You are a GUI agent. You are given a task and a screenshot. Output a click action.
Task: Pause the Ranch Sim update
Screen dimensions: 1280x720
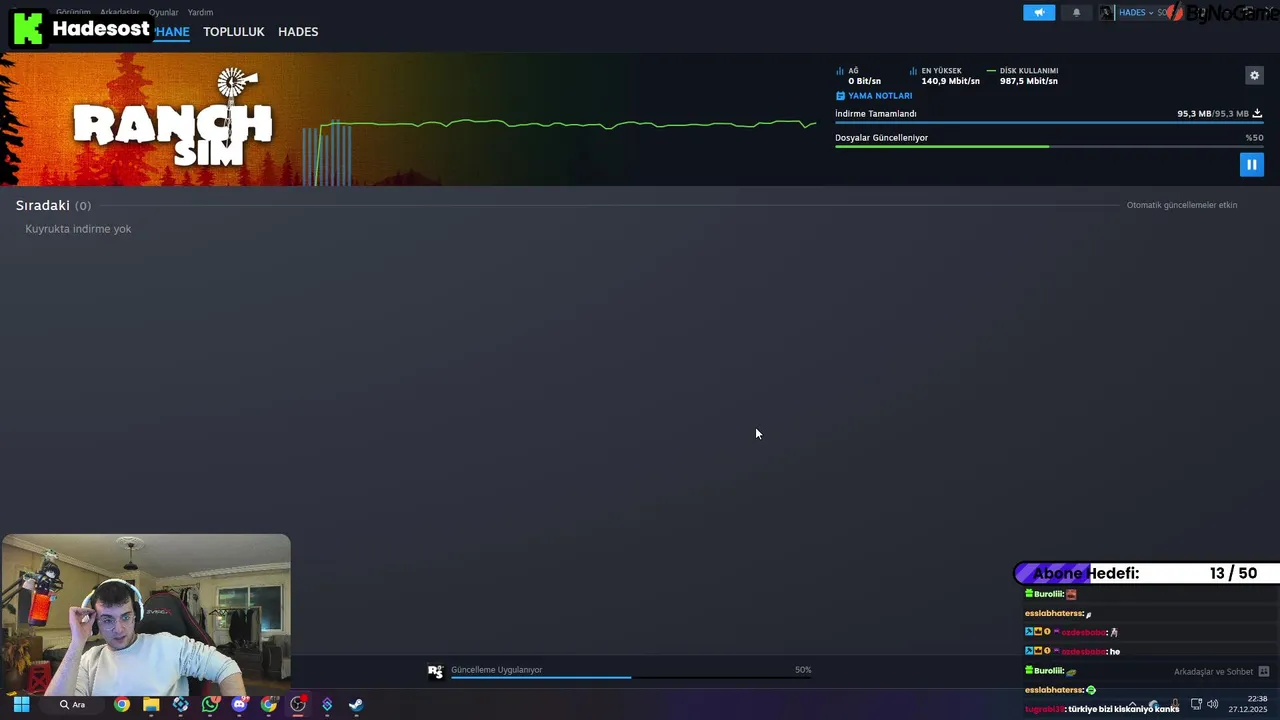pos(1251,164)
